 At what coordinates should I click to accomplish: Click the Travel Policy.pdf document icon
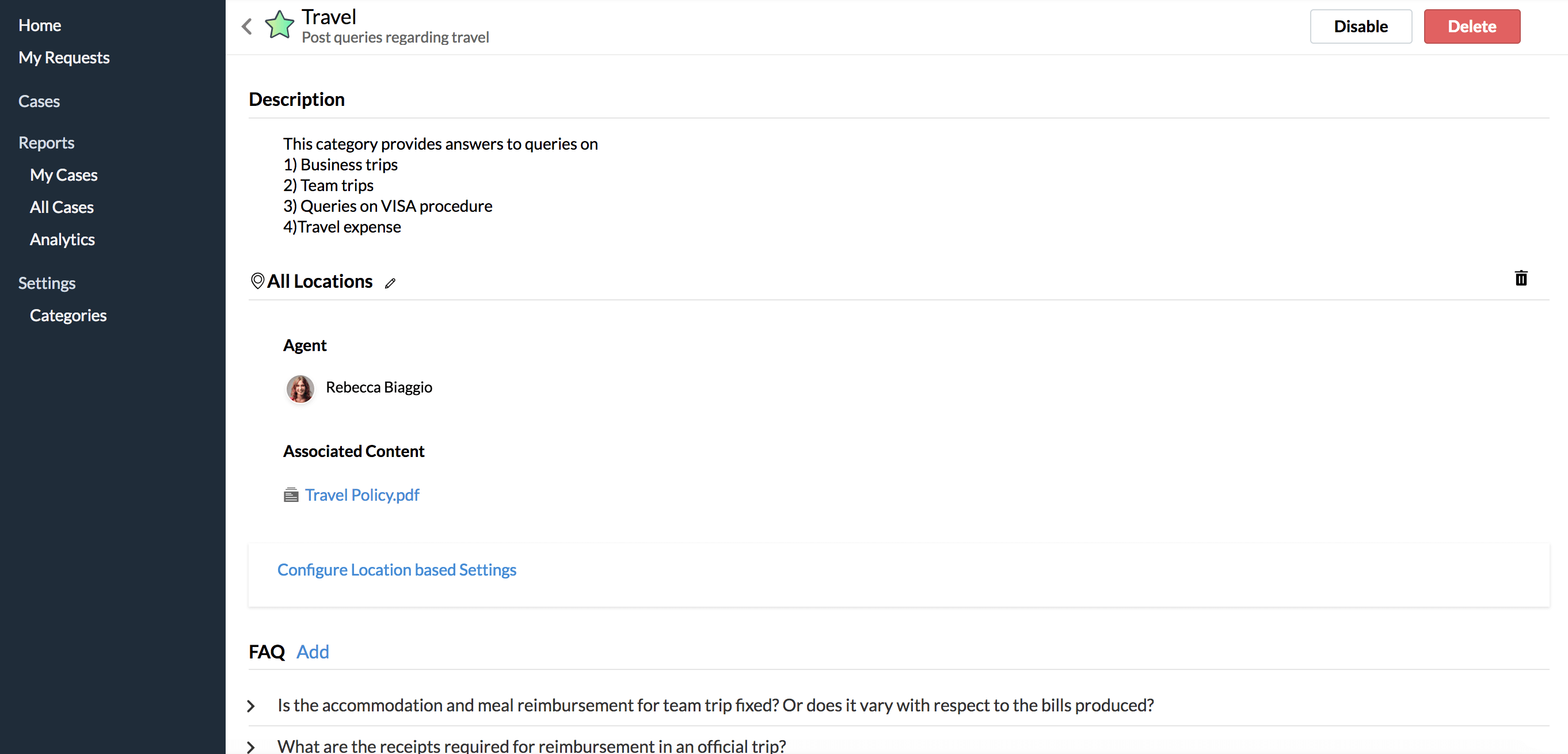291,495
